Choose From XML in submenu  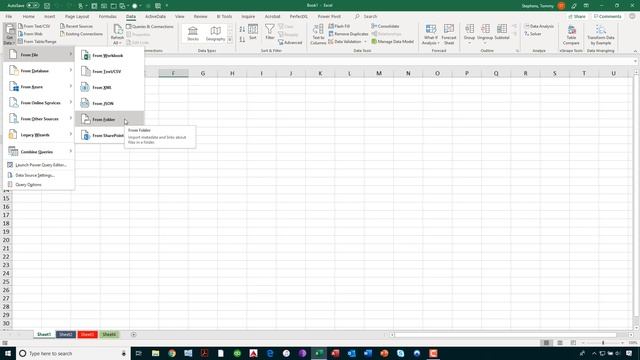(109, 87)
